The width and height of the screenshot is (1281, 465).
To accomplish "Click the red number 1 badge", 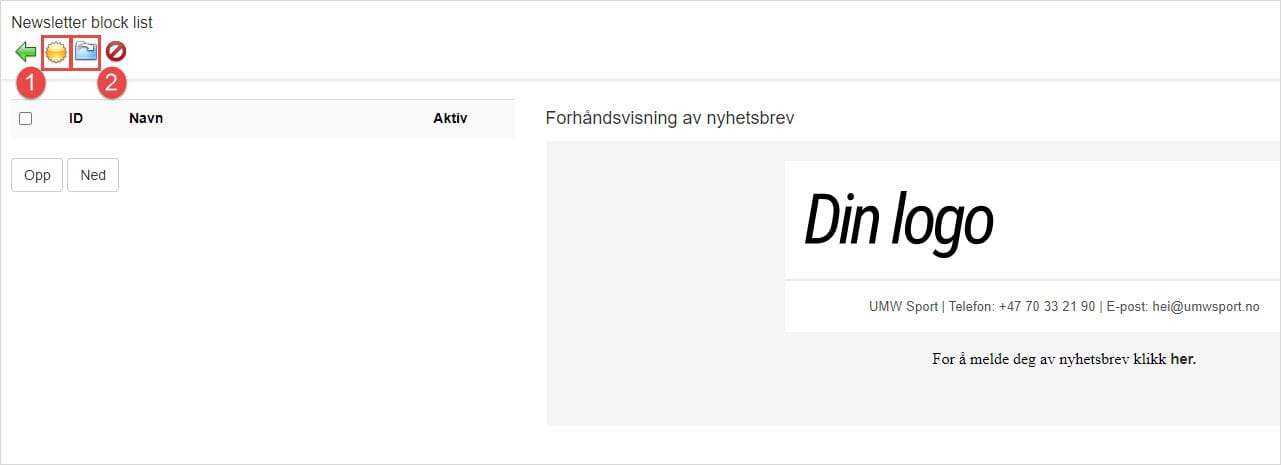I will 31,83.
